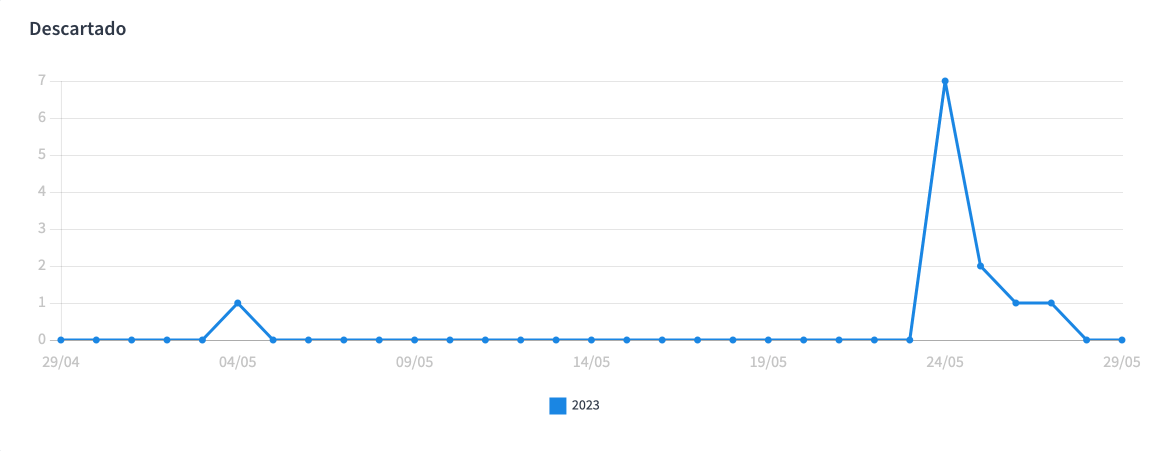
Task: Click the 7 label on the y-axis
Action: pyautogui.click(x=42, y=81)
